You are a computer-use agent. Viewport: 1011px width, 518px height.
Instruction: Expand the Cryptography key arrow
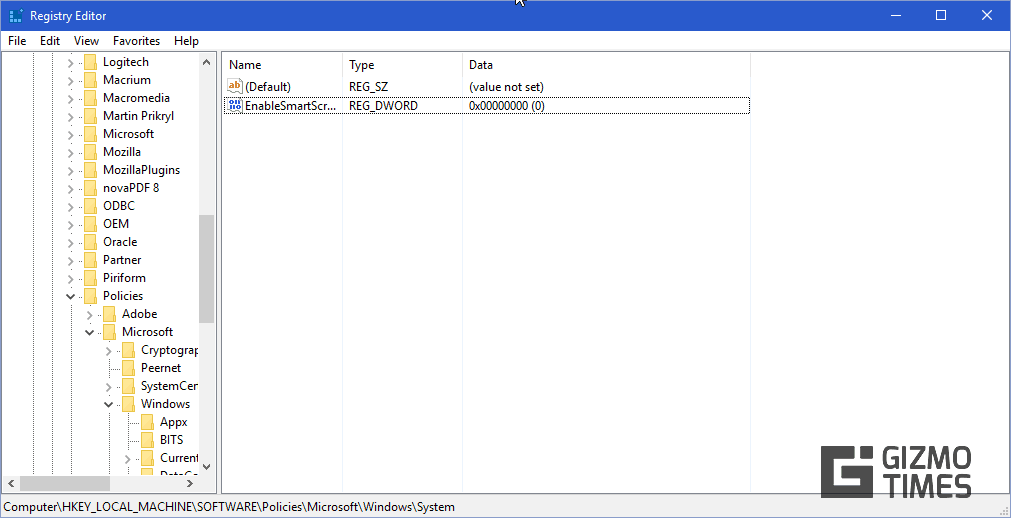[109, 350]
